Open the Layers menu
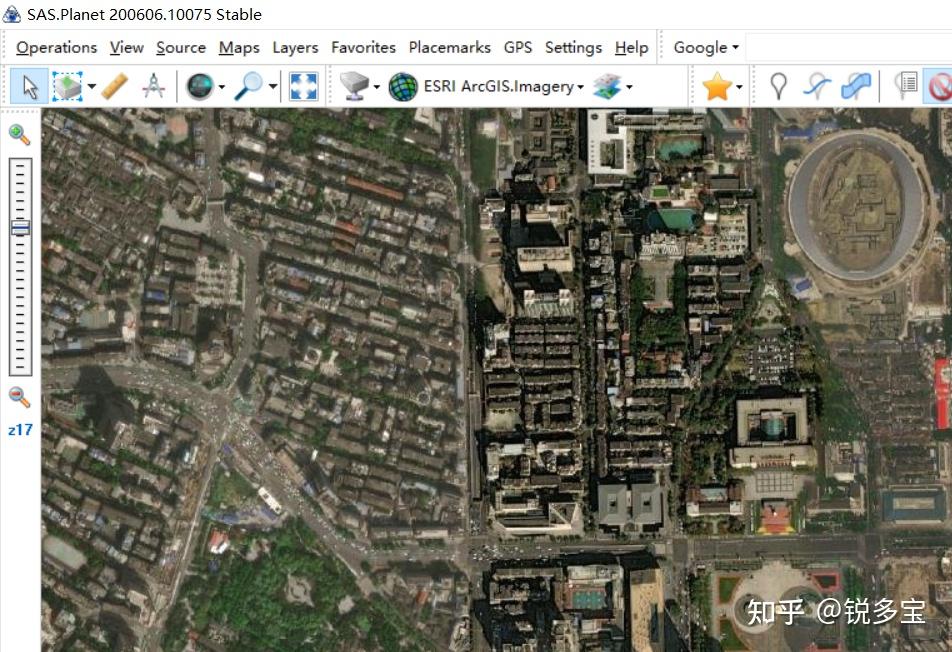This screenshot has width=952, height=652. (294, 47)
